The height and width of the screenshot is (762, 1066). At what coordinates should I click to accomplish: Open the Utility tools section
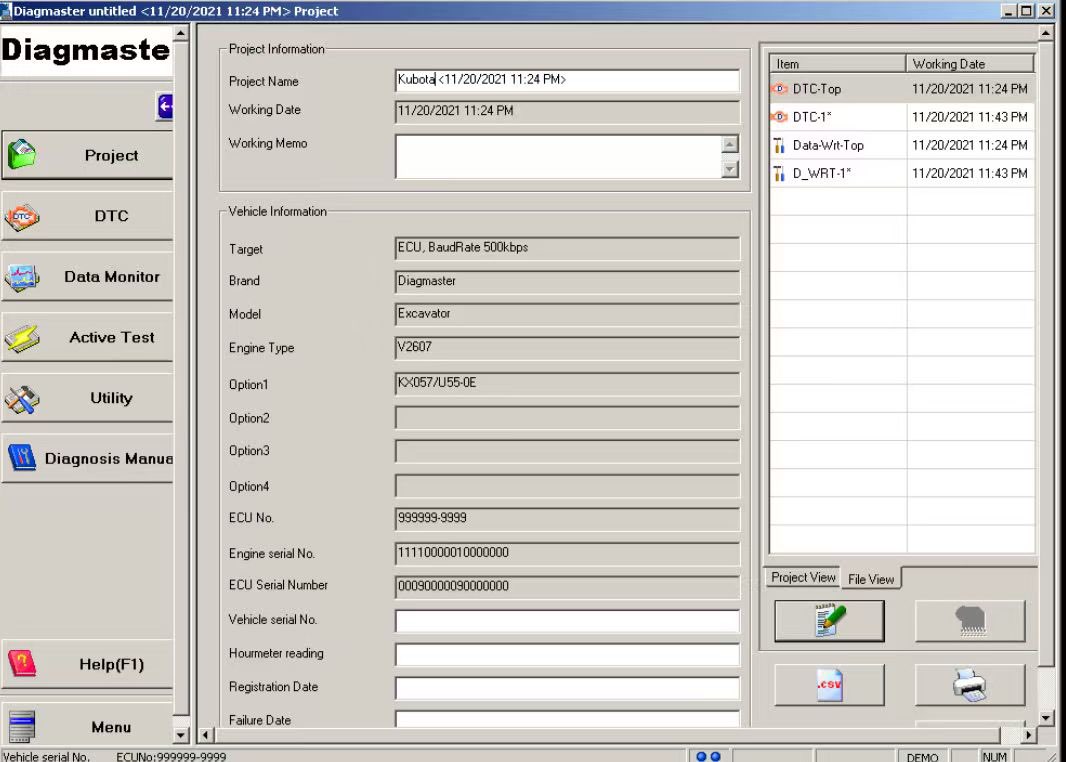pyautogui.click(x=87, y=398)
